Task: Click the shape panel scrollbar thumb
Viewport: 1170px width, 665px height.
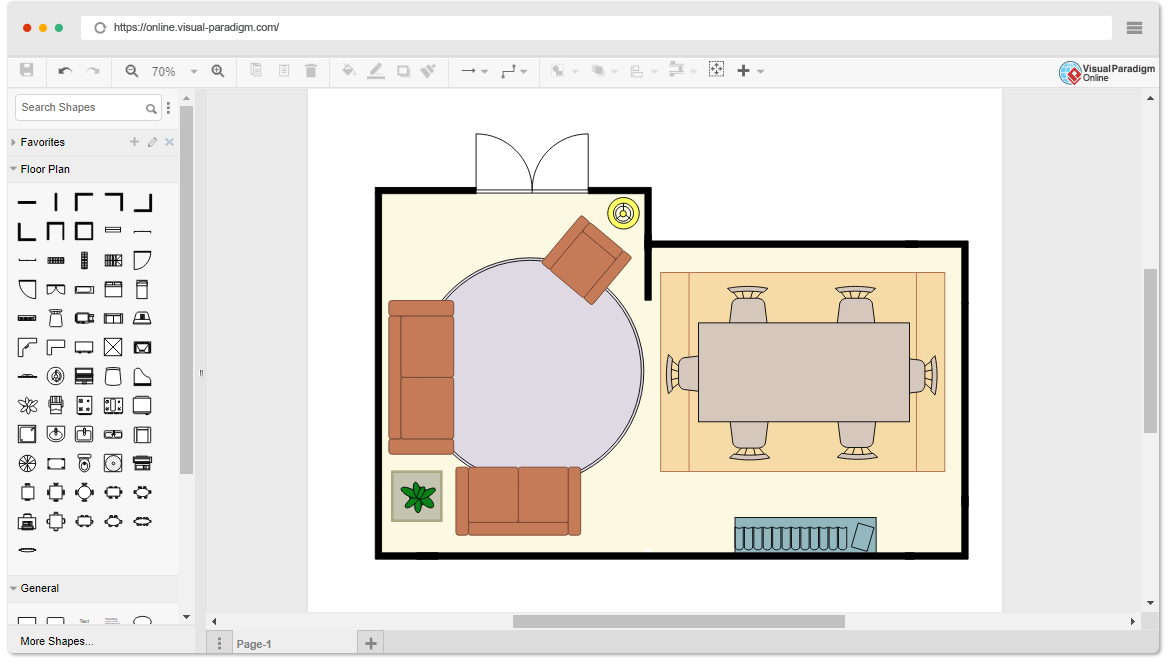Action: pyautogui.click(x=187, y=290)
